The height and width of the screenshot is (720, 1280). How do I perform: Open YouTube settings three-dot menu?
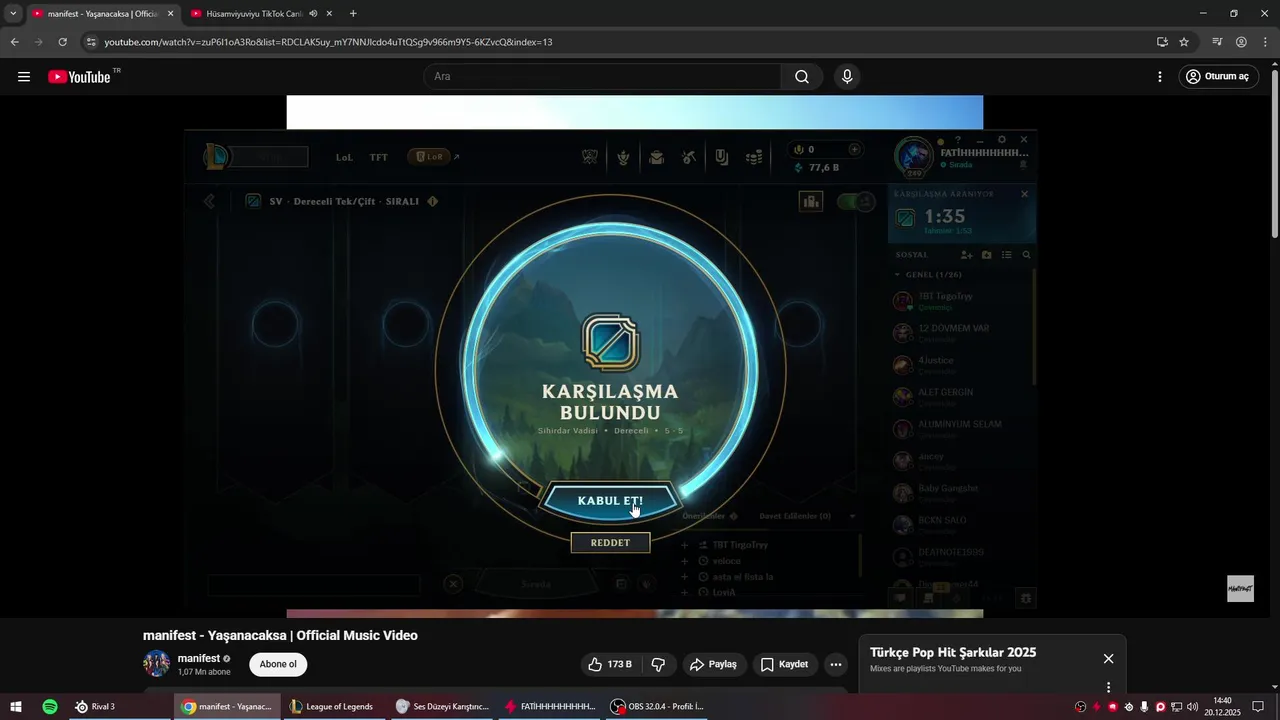click(1160, 77)
